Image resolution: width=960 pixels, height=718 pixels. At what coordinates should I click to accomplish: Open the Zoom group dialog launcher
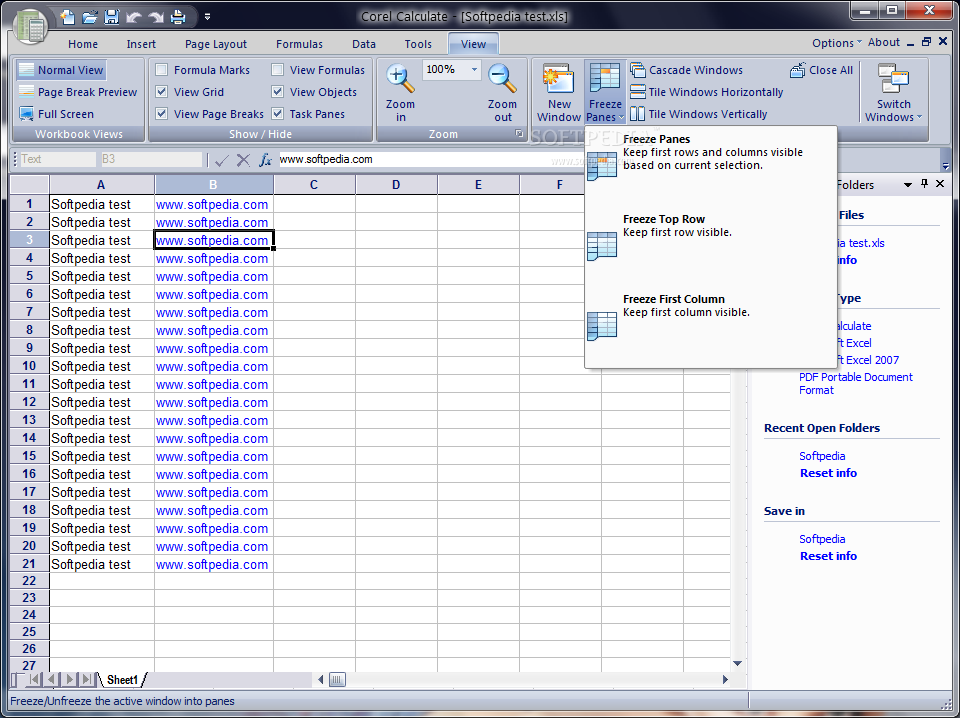pyautogui.click(x=519, y=133)
